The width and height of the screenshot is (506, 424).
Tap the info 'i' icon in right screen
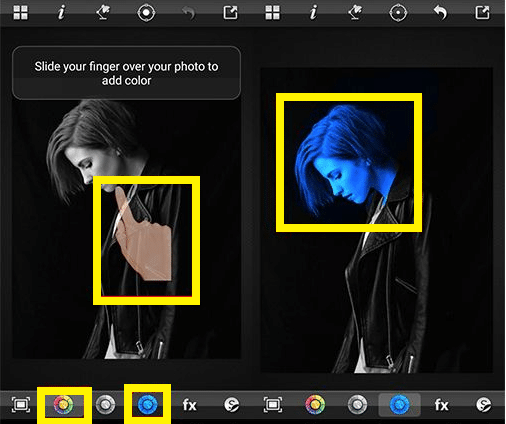pos(313,13)
